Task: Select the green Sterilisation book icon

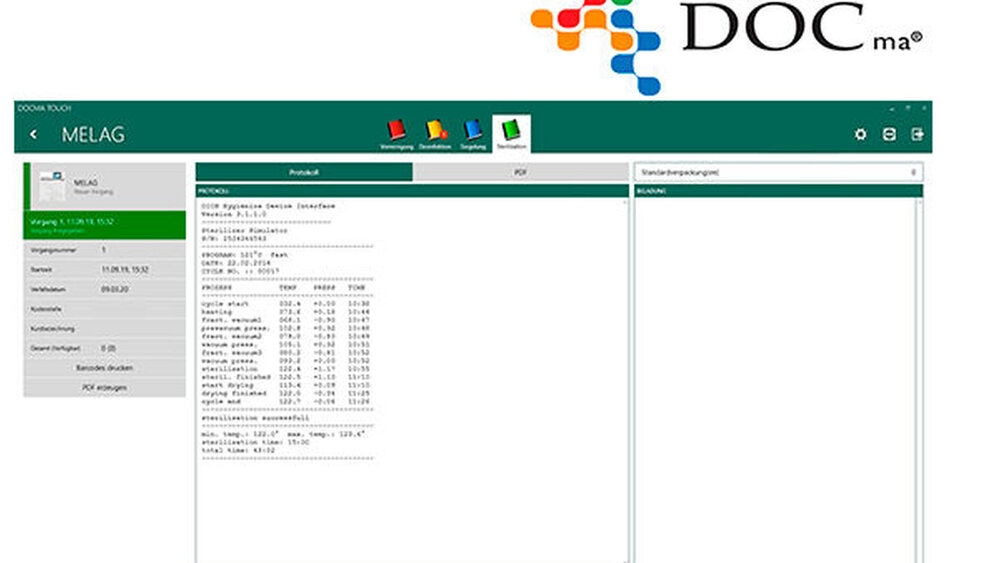Action: [x=512, y=131]
